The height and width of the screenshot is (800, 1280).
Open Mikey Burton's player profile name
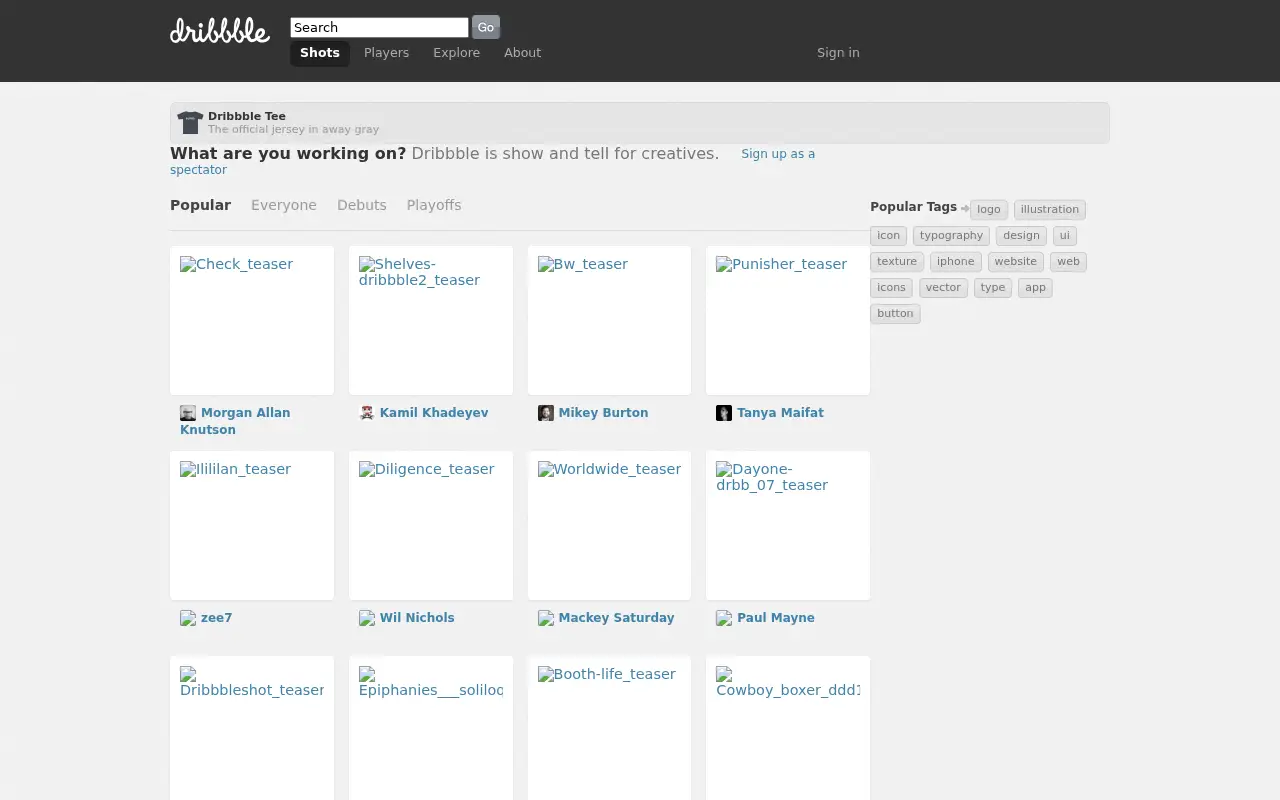[x=603, y=413]
